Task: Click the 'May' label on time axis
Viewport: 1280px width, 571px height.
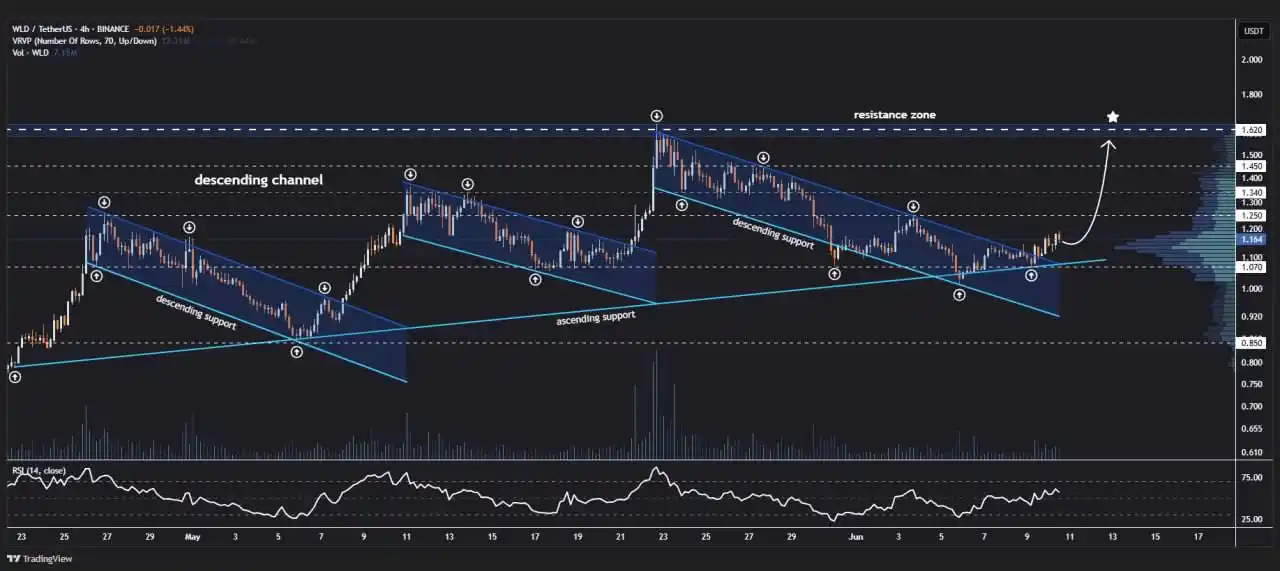Action: 193,537
